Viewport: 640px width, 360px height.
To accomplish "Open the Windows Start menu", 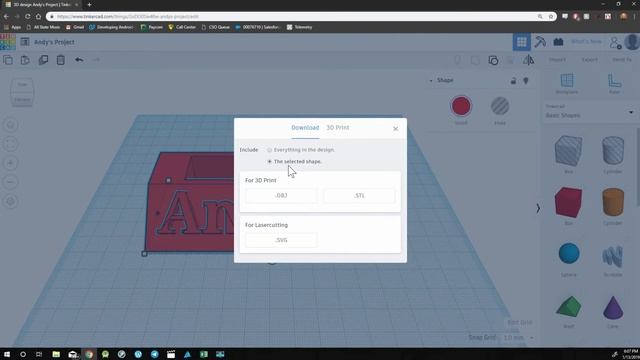I will (7, 354).
